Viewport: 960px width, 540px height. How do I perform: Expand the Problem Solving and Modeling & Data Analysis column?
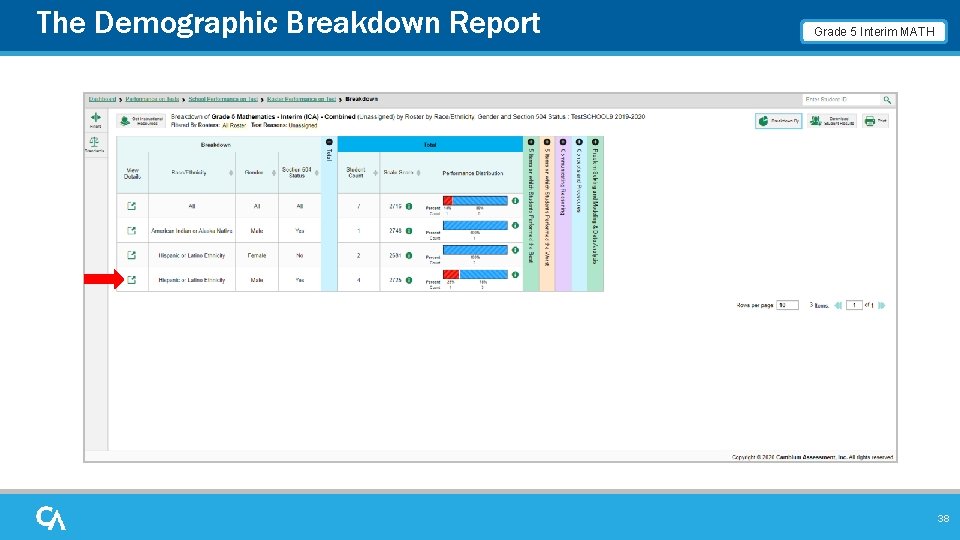pos(595,142)
